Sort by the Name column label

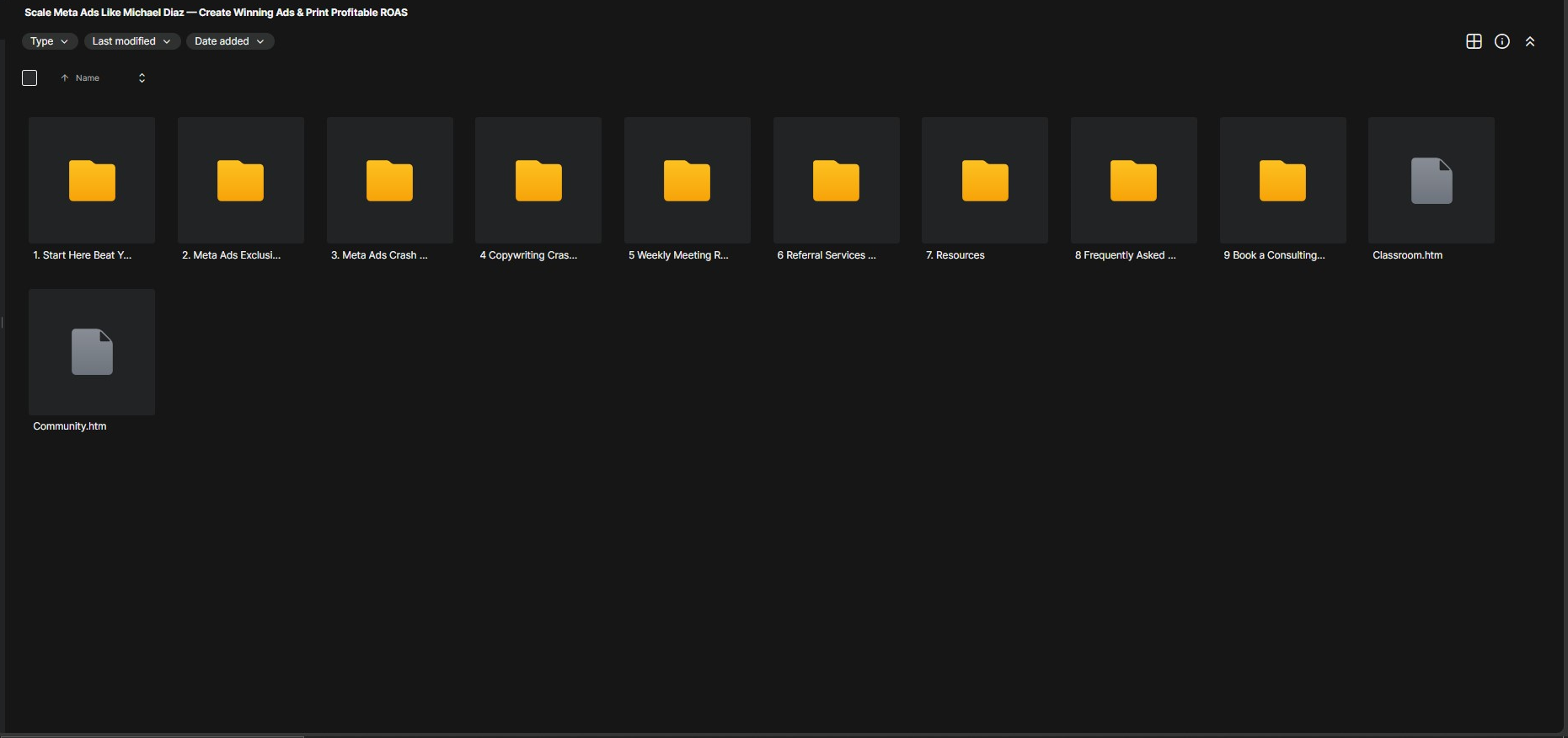[88, 78]
